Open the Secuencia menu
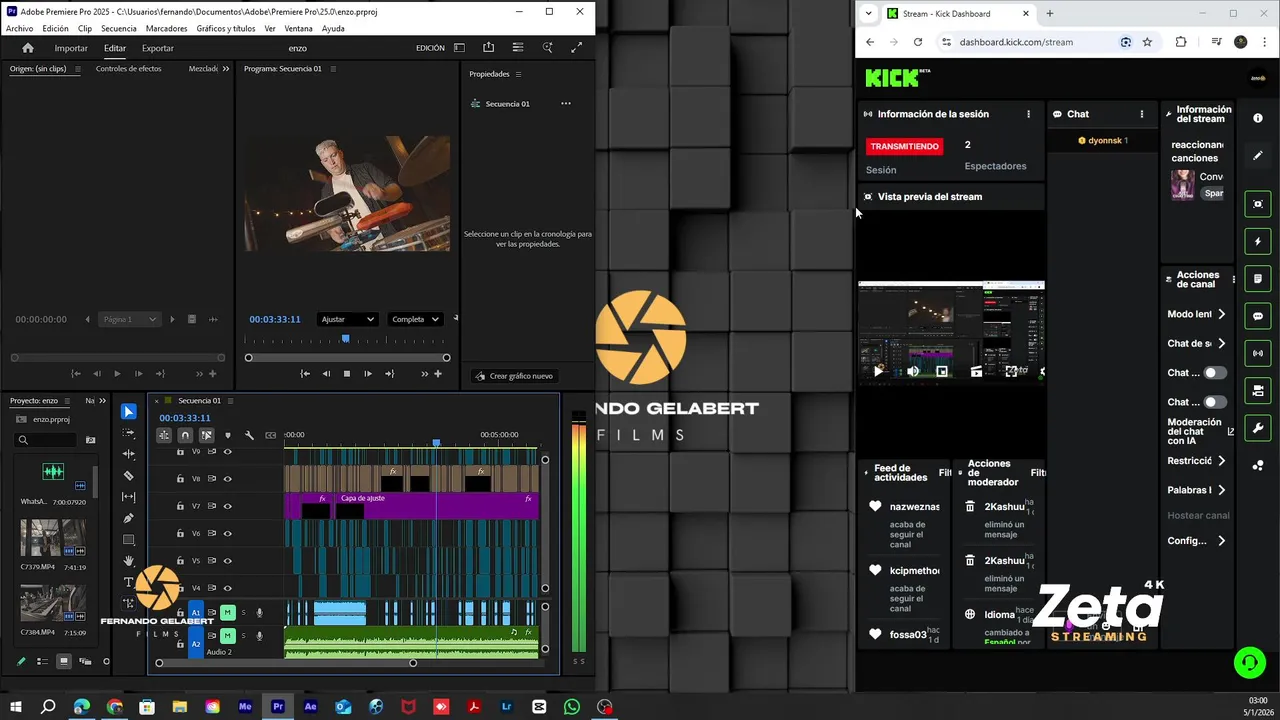The width and height of the screenshot is (1280, 720). pos(118,29)
